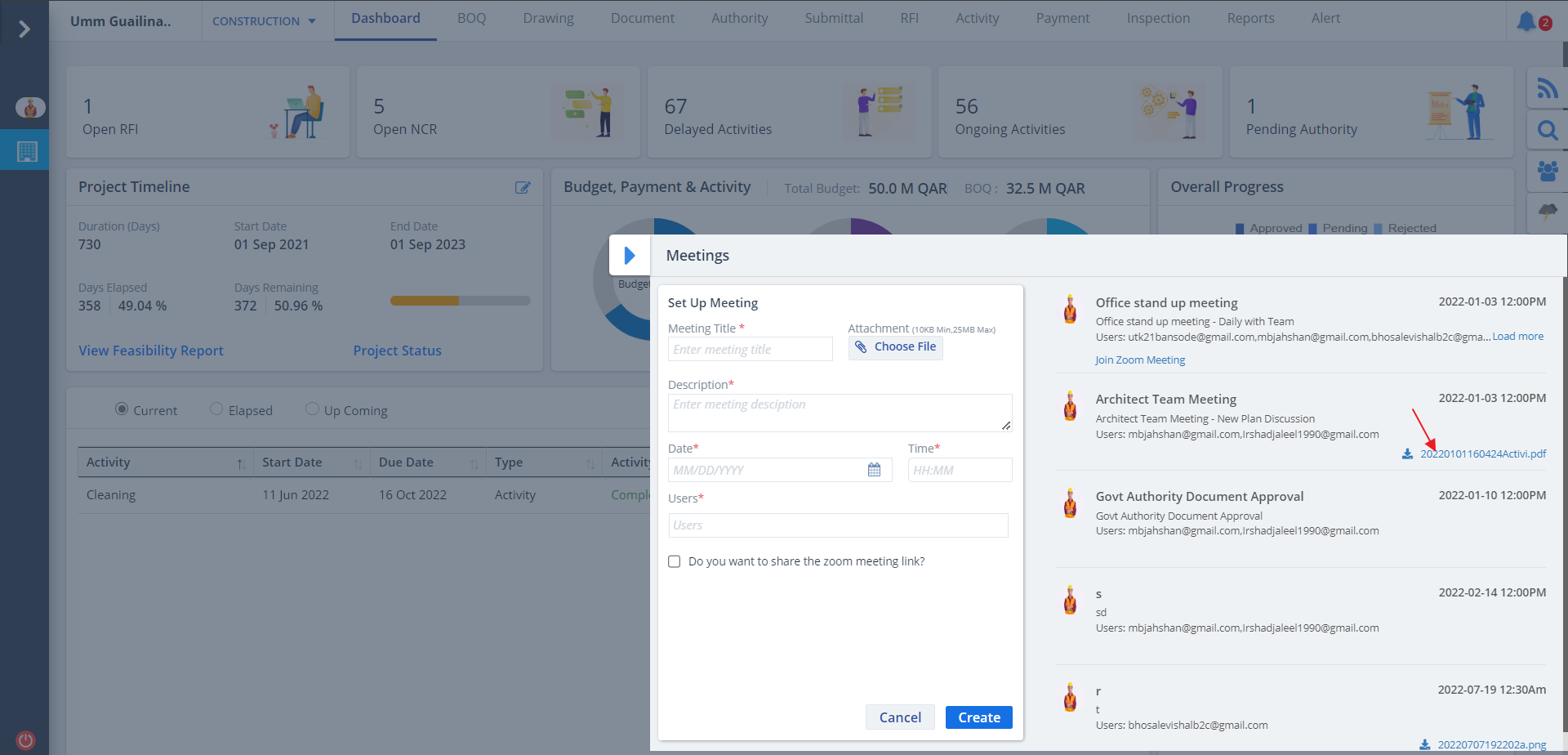Edit Project Timeline with pencil icon
1568x755 pixels.
coord(523,187)
